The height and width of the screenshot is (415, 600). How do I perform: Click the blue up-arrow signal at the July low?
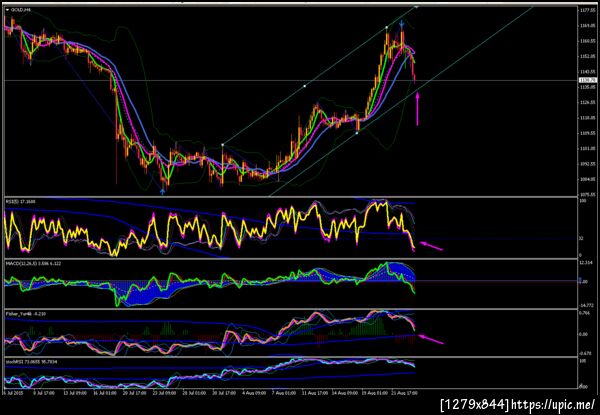coord(163,191)
